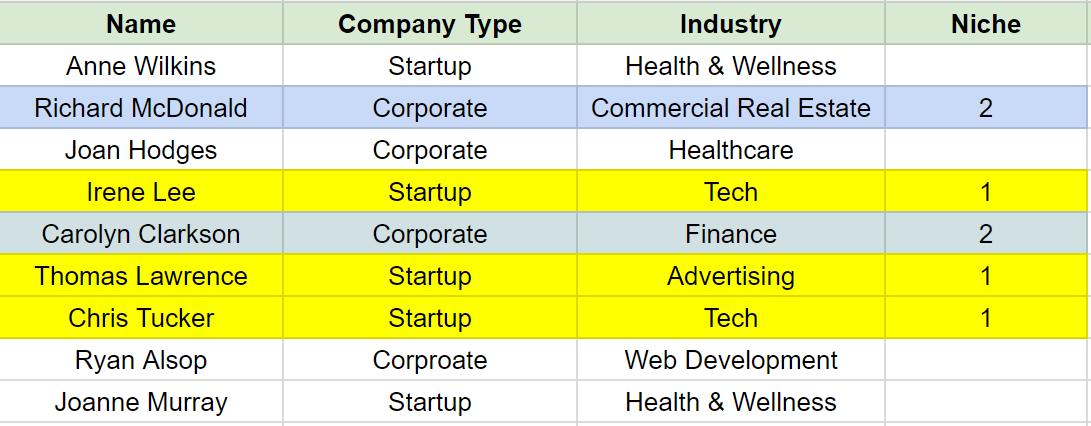
Task: Select the Joanne Murray cell
Action: pyautogui.click(x=141, y=402)
